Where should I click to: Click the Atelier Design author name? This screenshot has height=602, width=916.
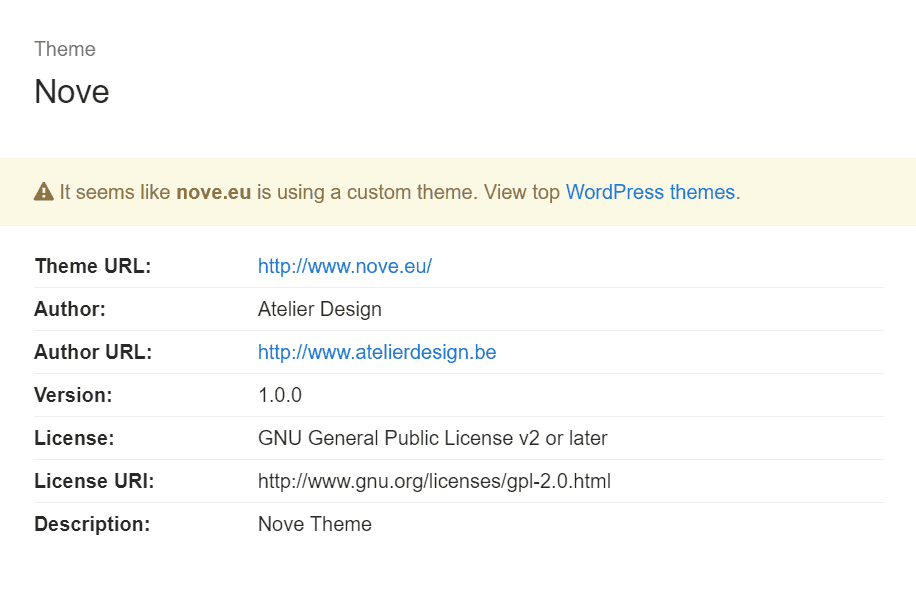320,309
